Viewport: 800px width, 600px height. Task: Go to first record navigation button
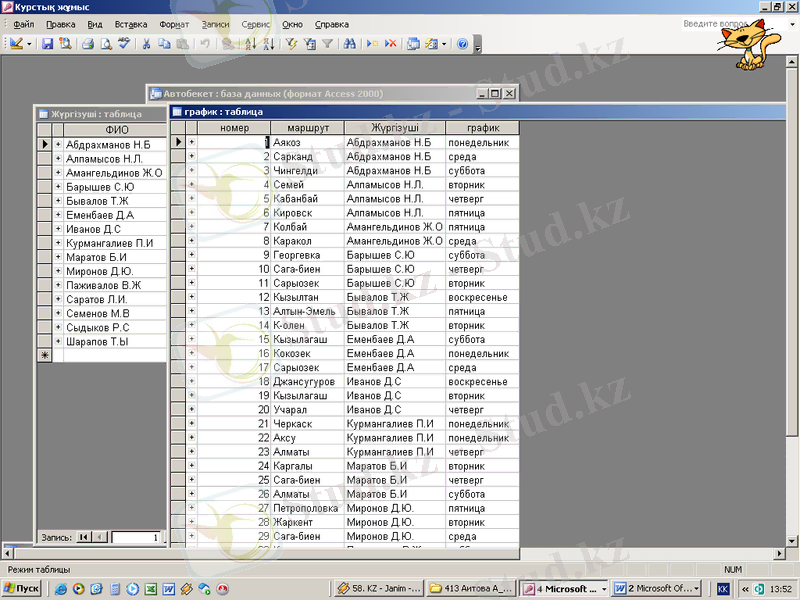(x=83, y=538)
